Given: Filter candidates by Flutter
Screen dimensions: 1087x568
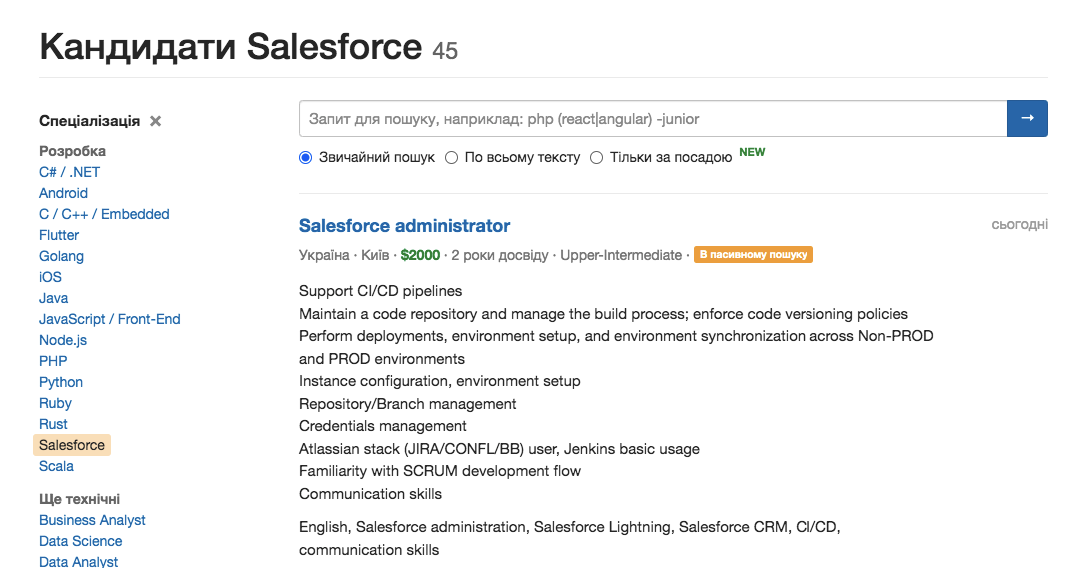Looking at the screenshot, I should point(59,235).
